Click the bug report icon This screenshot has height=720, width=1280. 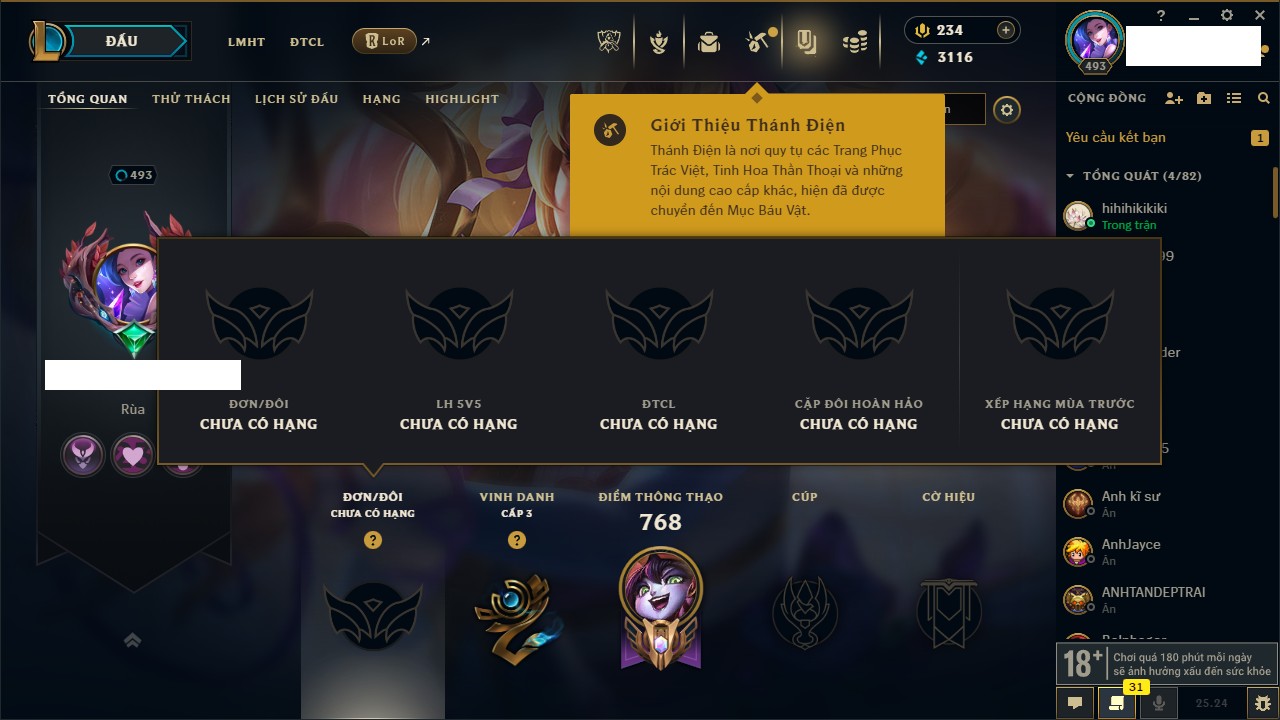click(1262, 703)
